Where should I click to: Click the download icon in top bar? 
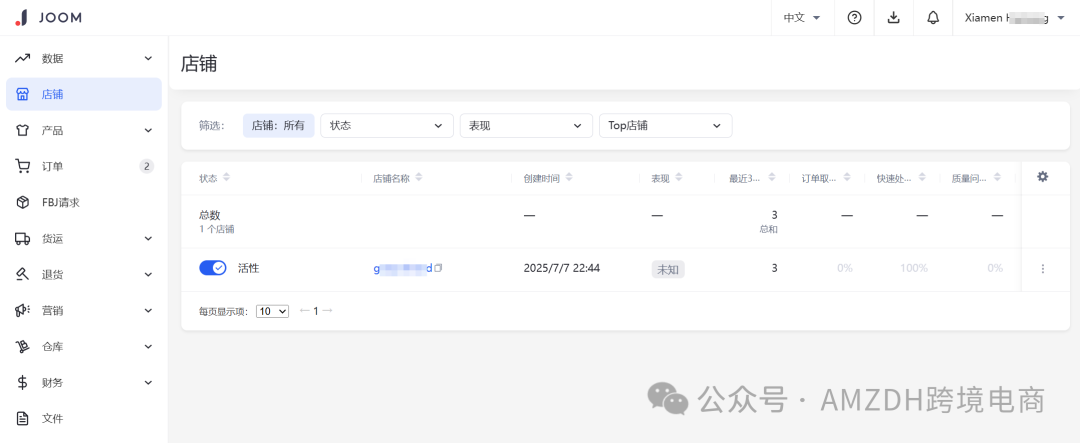pyautogui.click(x=894, y=18)
